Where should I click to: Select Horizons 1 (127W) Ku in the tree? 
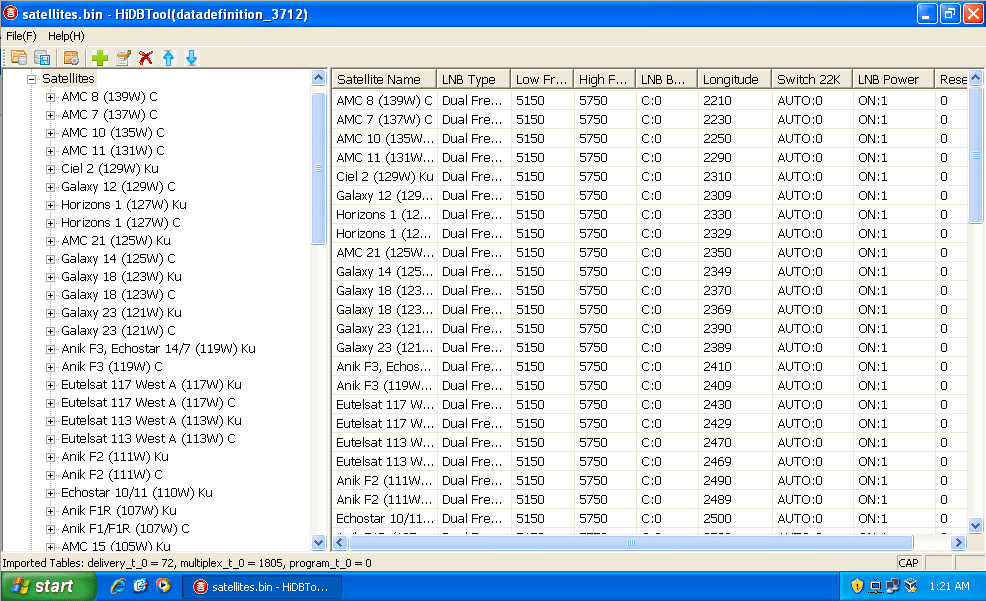[124, 205]
